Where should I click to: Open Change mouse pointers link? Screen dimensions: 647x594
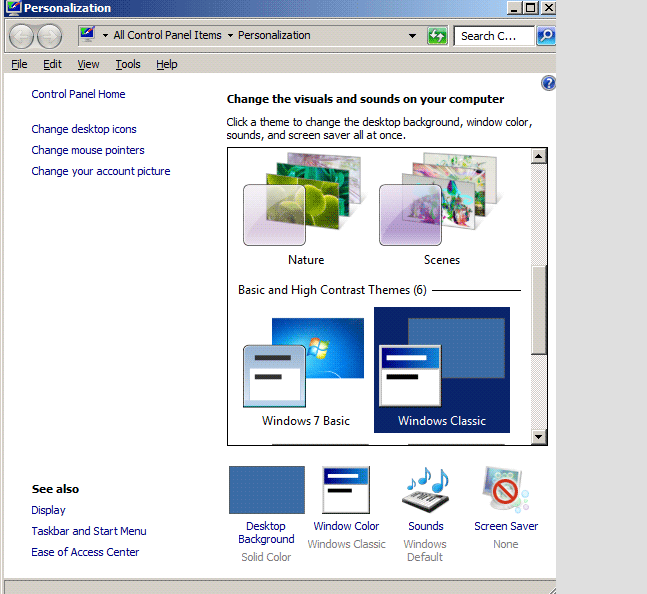tap(88, 150)
